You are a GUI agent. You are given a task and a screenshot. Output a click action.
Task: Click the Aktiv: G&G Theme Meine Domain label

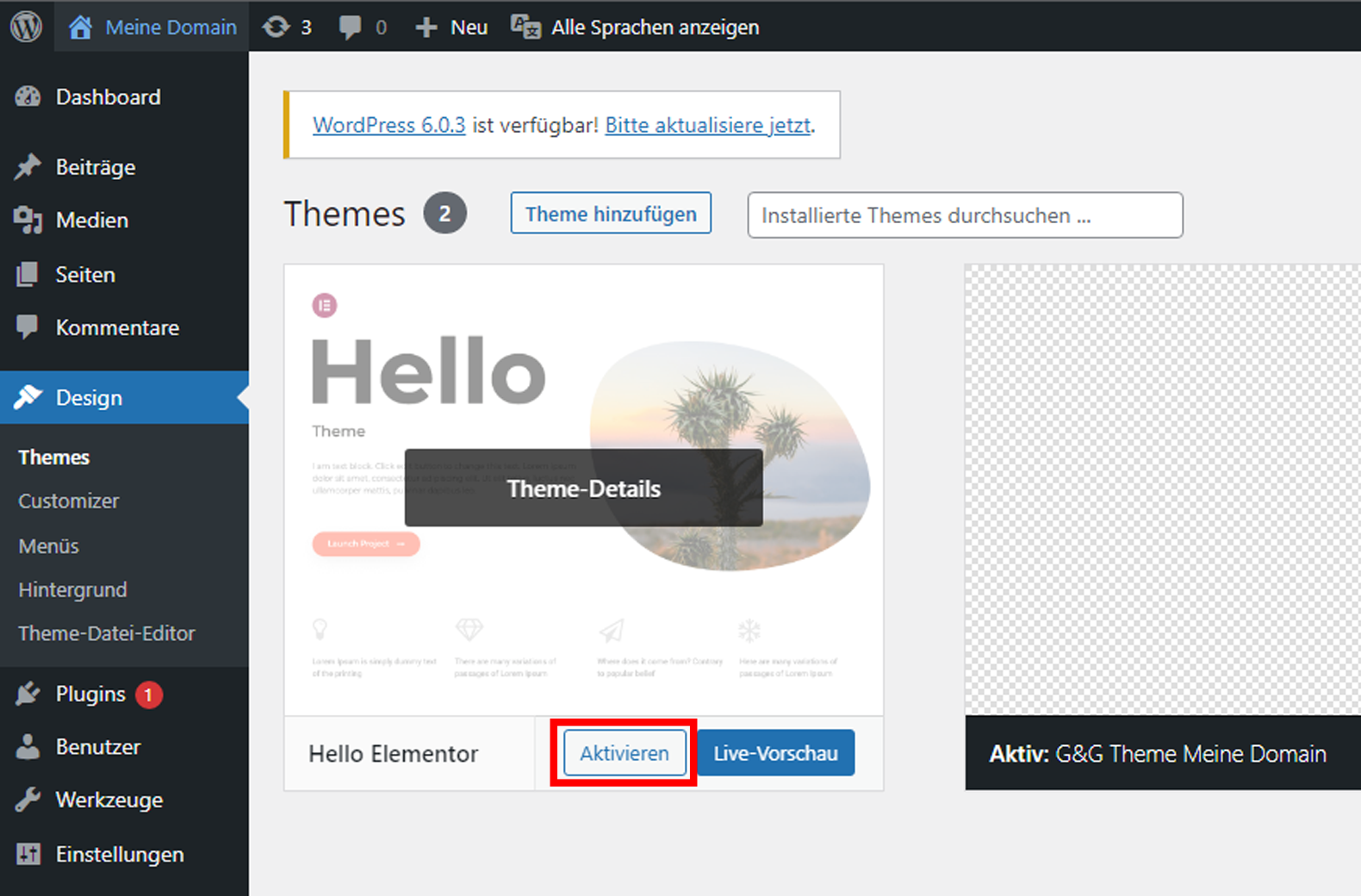tap(1158, 754)
